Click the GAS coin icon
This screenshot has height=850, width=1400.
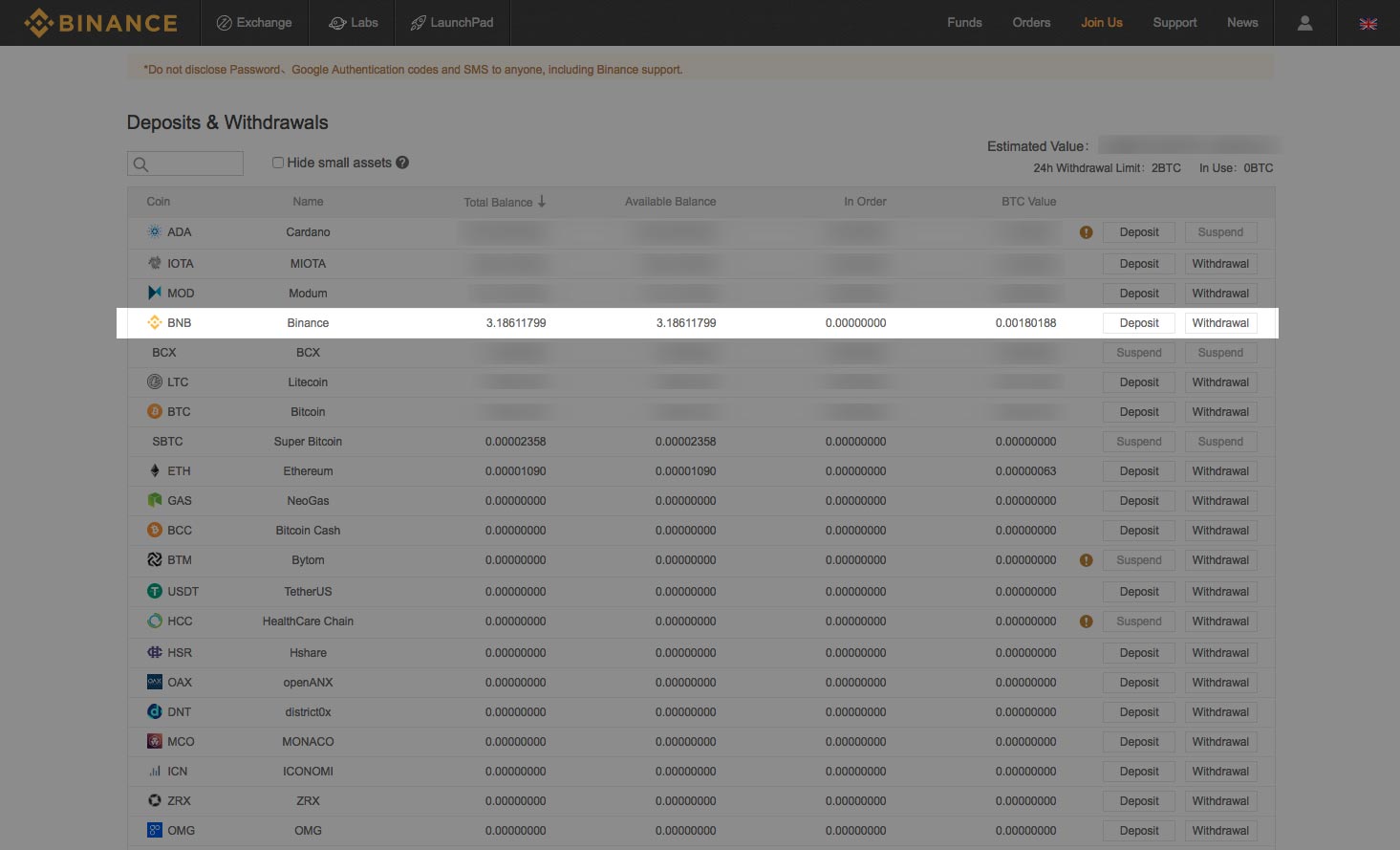click(155, 500)
